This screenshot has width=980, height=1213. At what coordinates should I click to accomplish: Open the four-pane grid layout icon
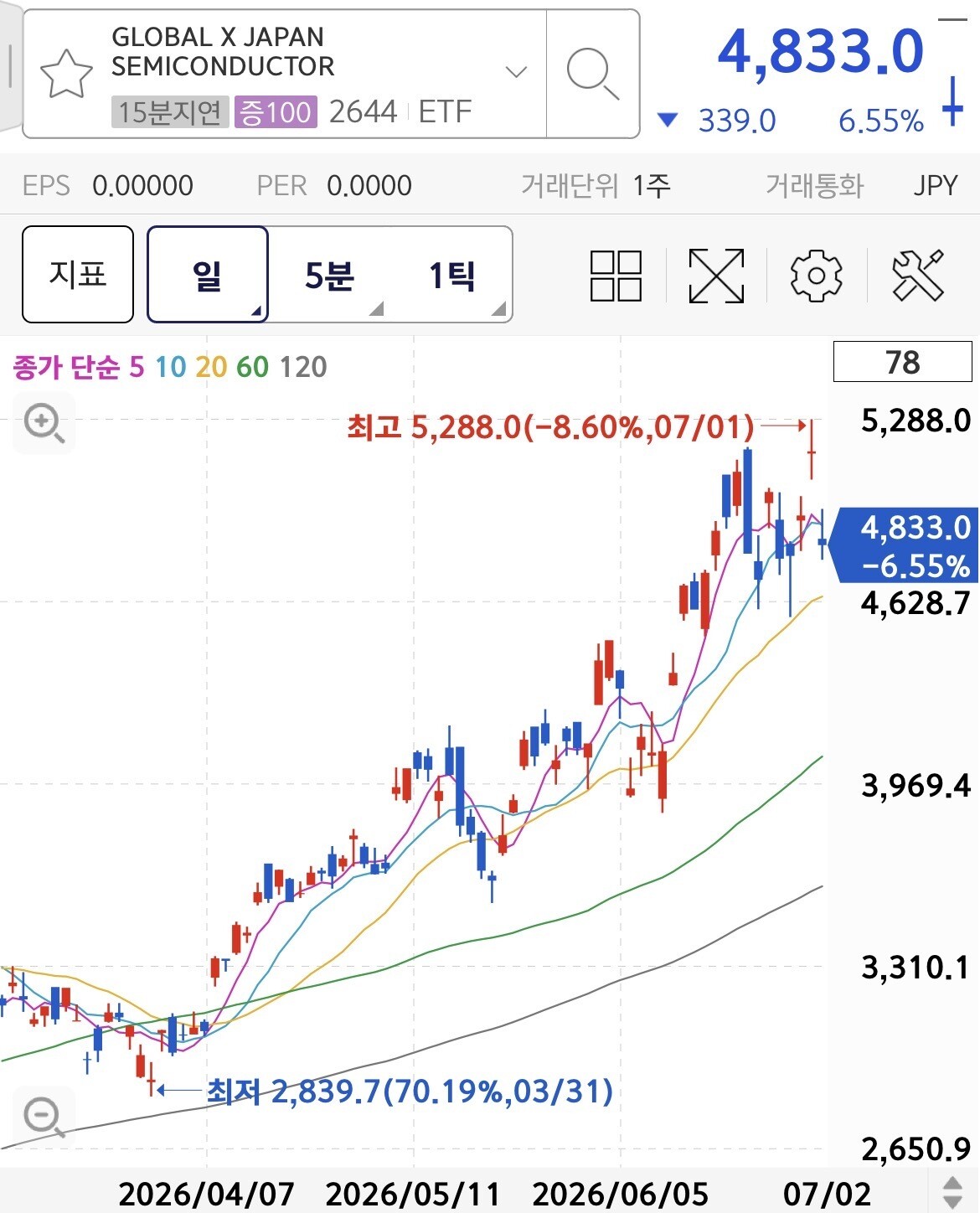(x=616, y=275)
